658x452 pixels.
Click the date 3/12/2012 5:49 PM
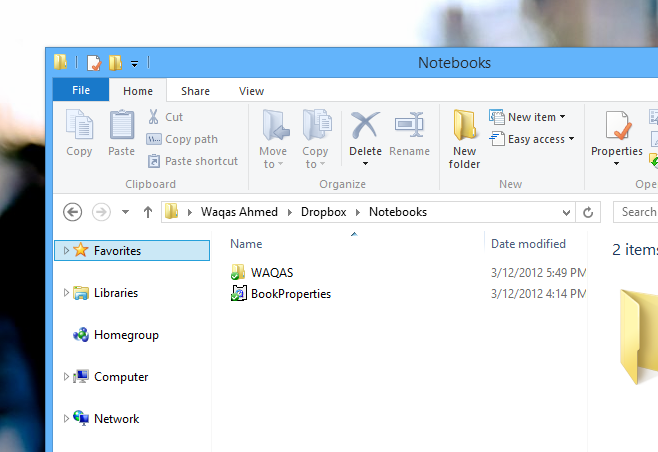pos(538,273)
